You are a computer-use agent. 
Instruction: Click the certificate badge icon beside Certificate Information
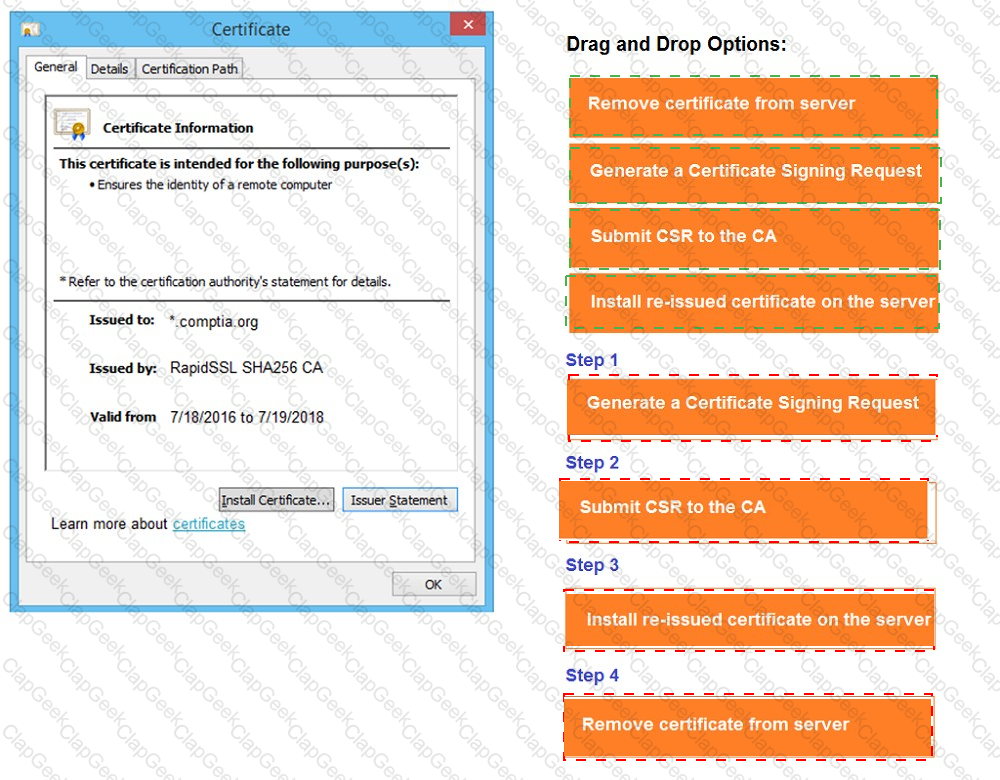(x=72, y=126)
